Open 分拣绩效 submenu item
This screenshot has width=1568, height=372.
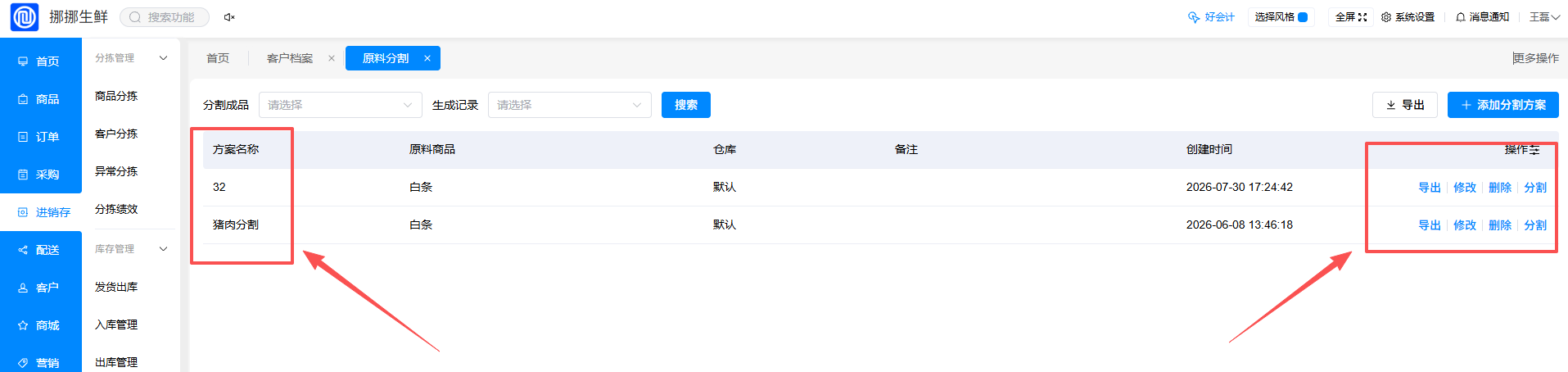click(116, 209)
